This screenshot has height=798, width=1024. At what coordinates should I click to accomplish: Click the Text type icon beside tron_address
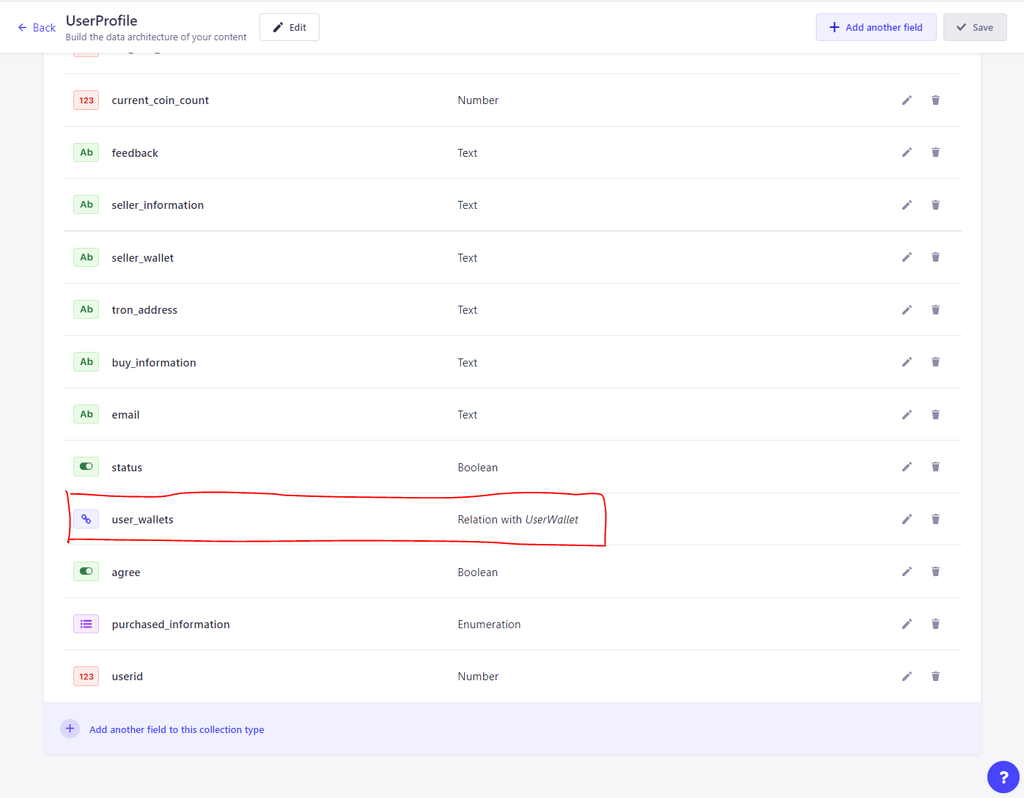[x=85, y=309]
